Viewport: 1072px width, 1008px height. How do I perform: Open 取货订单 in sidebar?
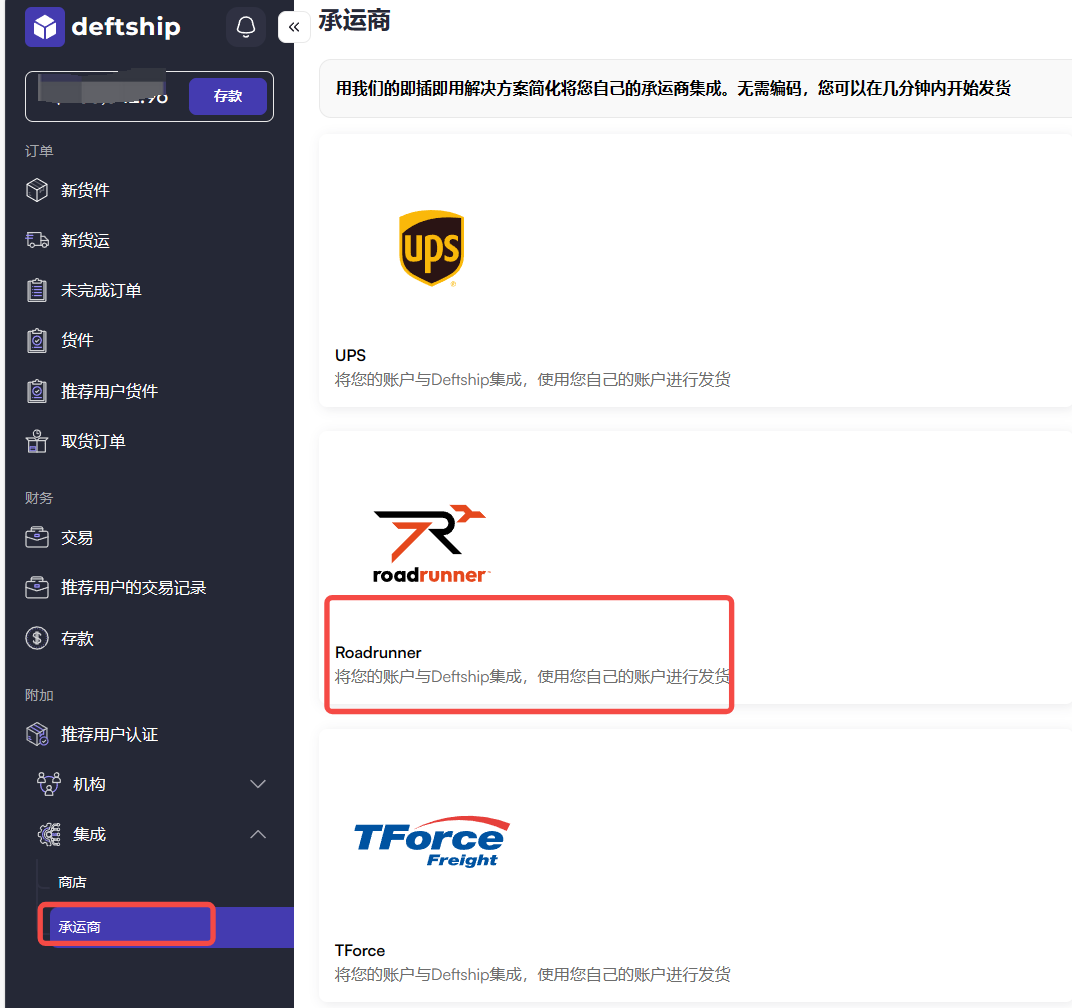93,441
